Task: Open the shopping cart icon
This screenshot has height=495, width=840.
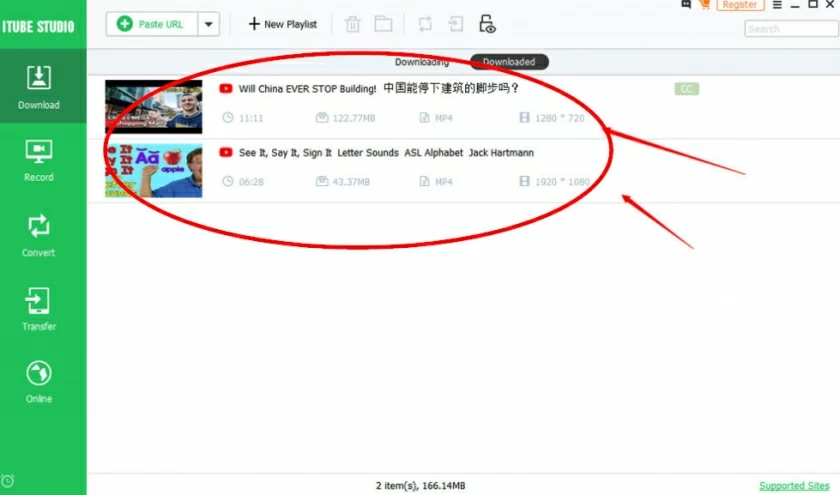Action: tap(704, 4)
